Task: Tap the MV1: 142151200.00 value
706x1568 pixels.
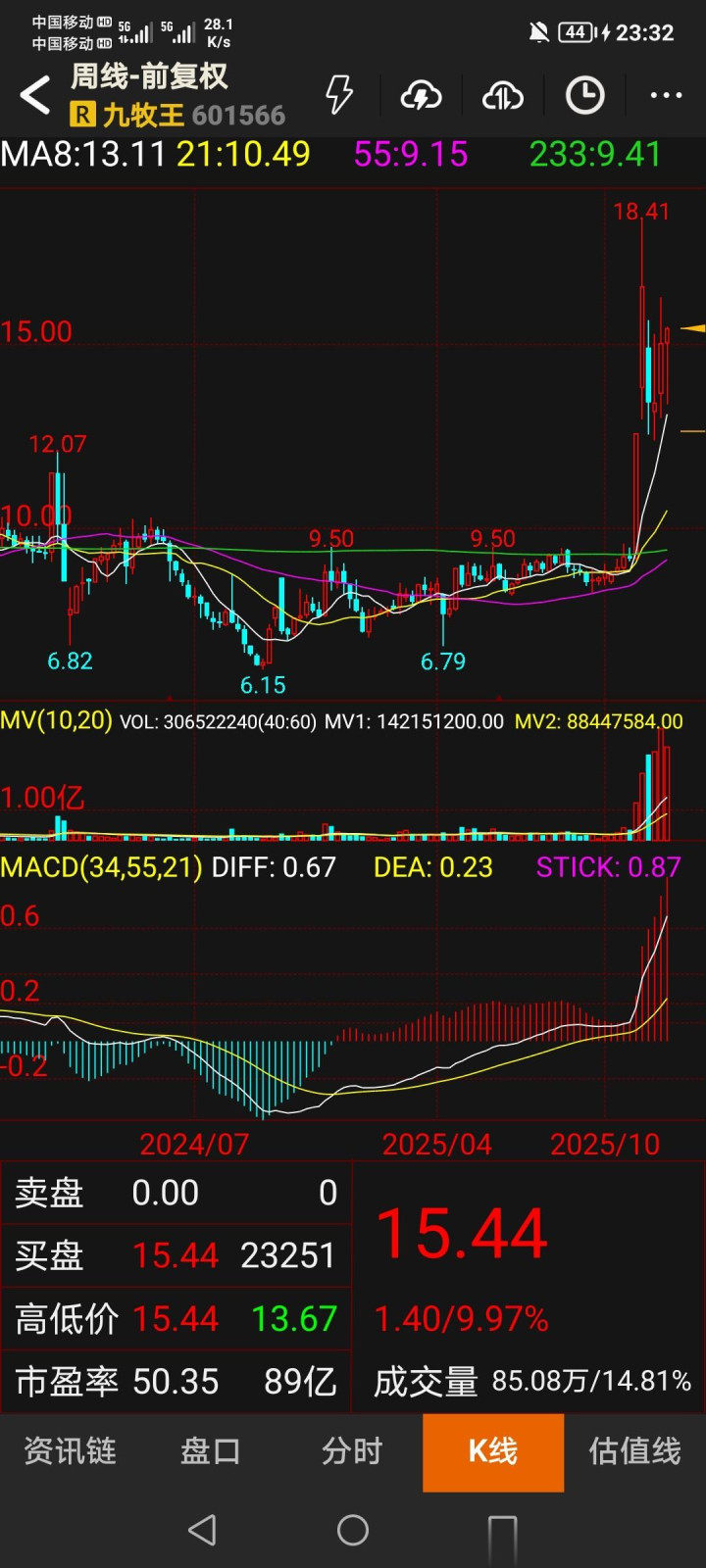Action: click(x=414, y=722)
